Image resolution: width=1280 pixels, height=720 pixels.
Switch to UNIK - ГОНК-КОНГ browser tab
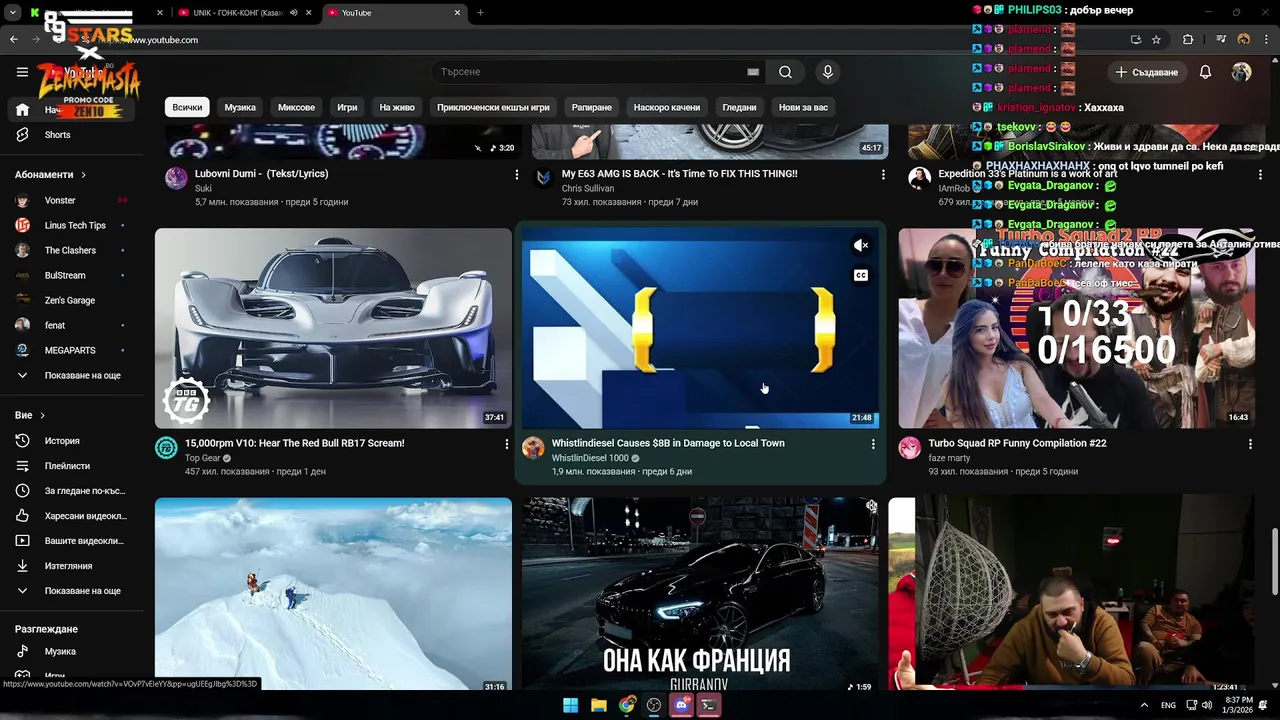245,13
